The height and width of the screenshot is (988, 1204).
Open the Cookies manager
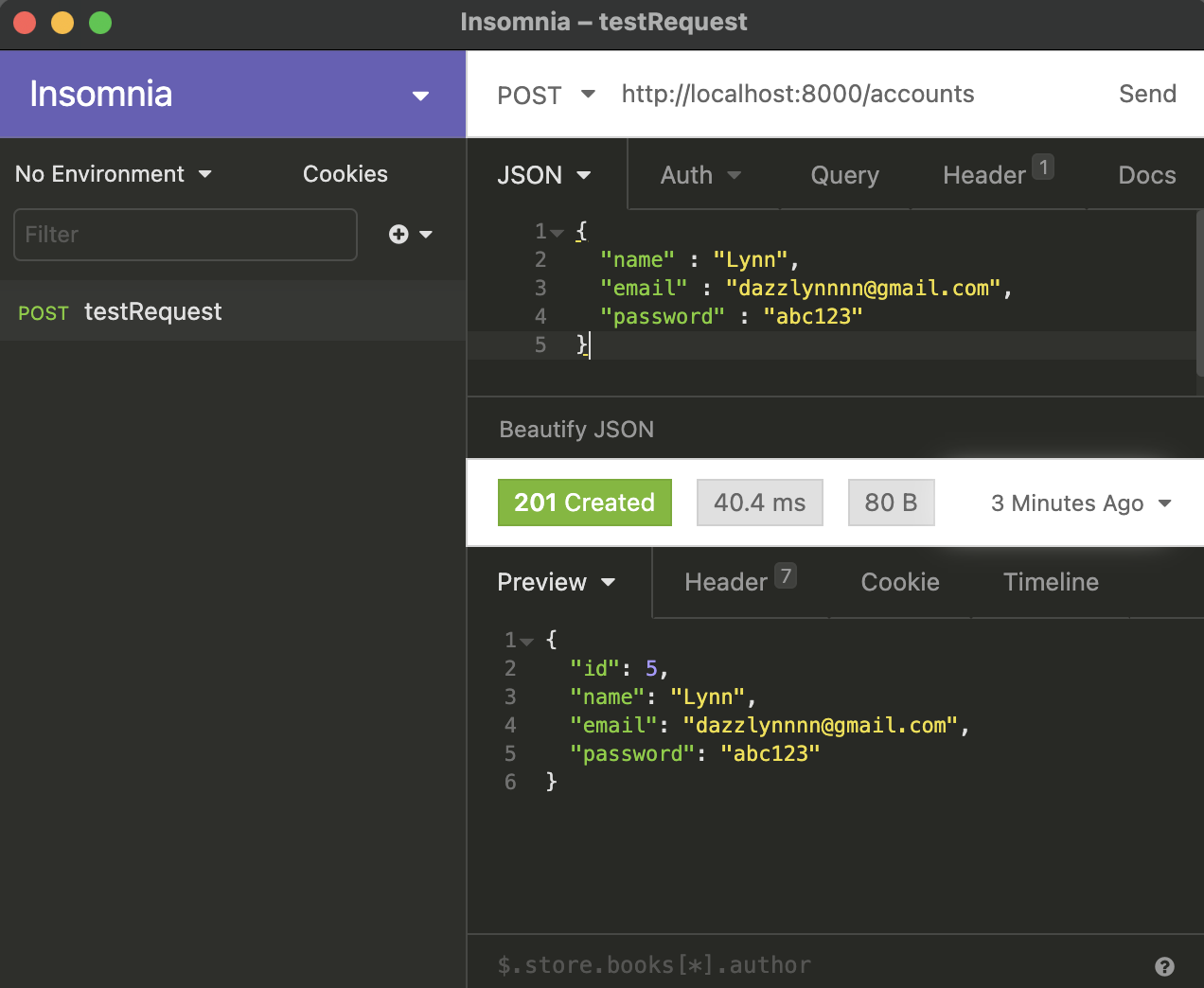point(345,174)
